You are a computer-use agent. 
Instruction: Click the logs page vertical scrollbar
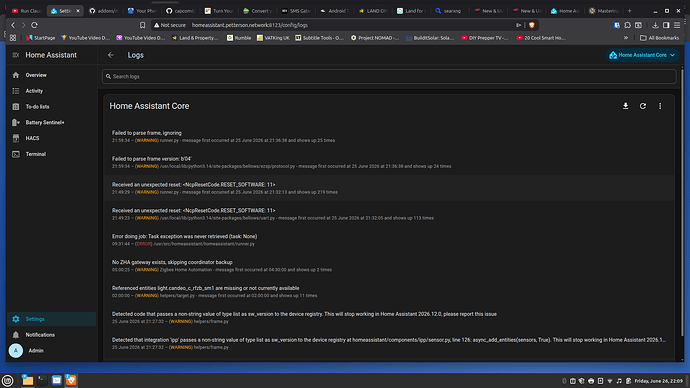(x=683, y=202)
